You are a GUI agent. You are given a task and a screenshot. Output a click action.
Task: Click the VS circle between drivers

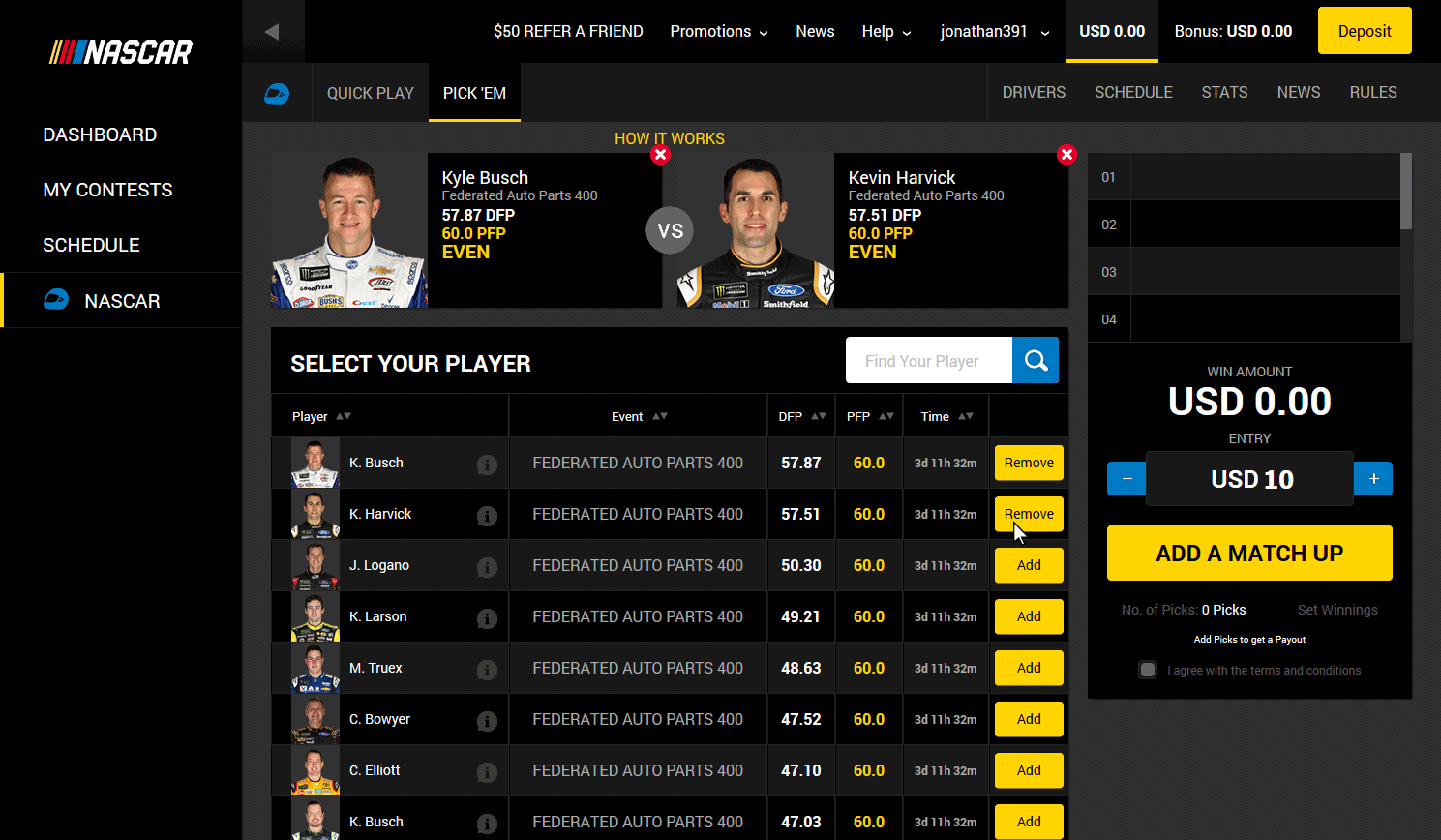coord(670,230)
